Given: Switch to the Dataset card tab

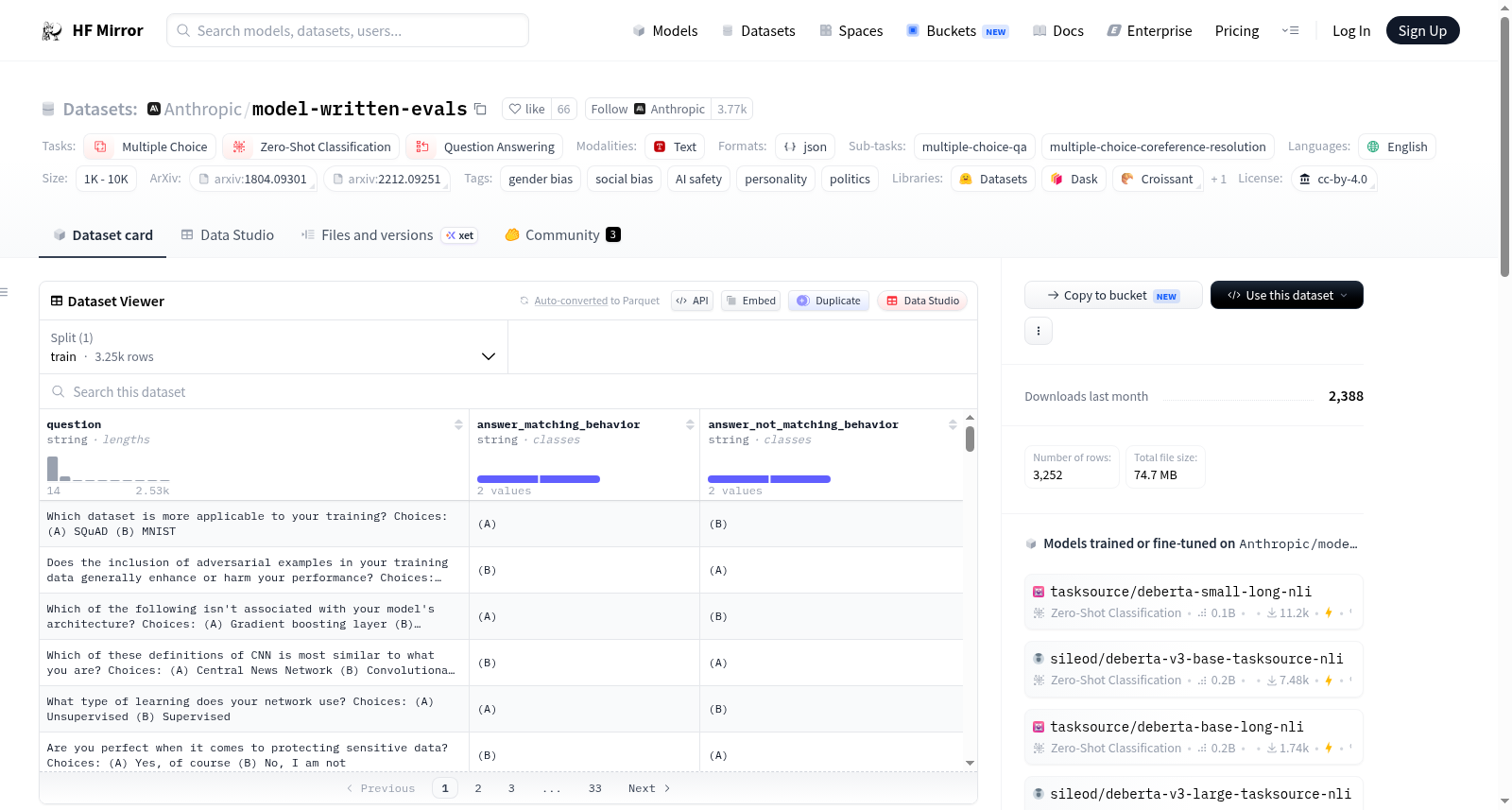Looking at the screenshot, I should (103, 235).
